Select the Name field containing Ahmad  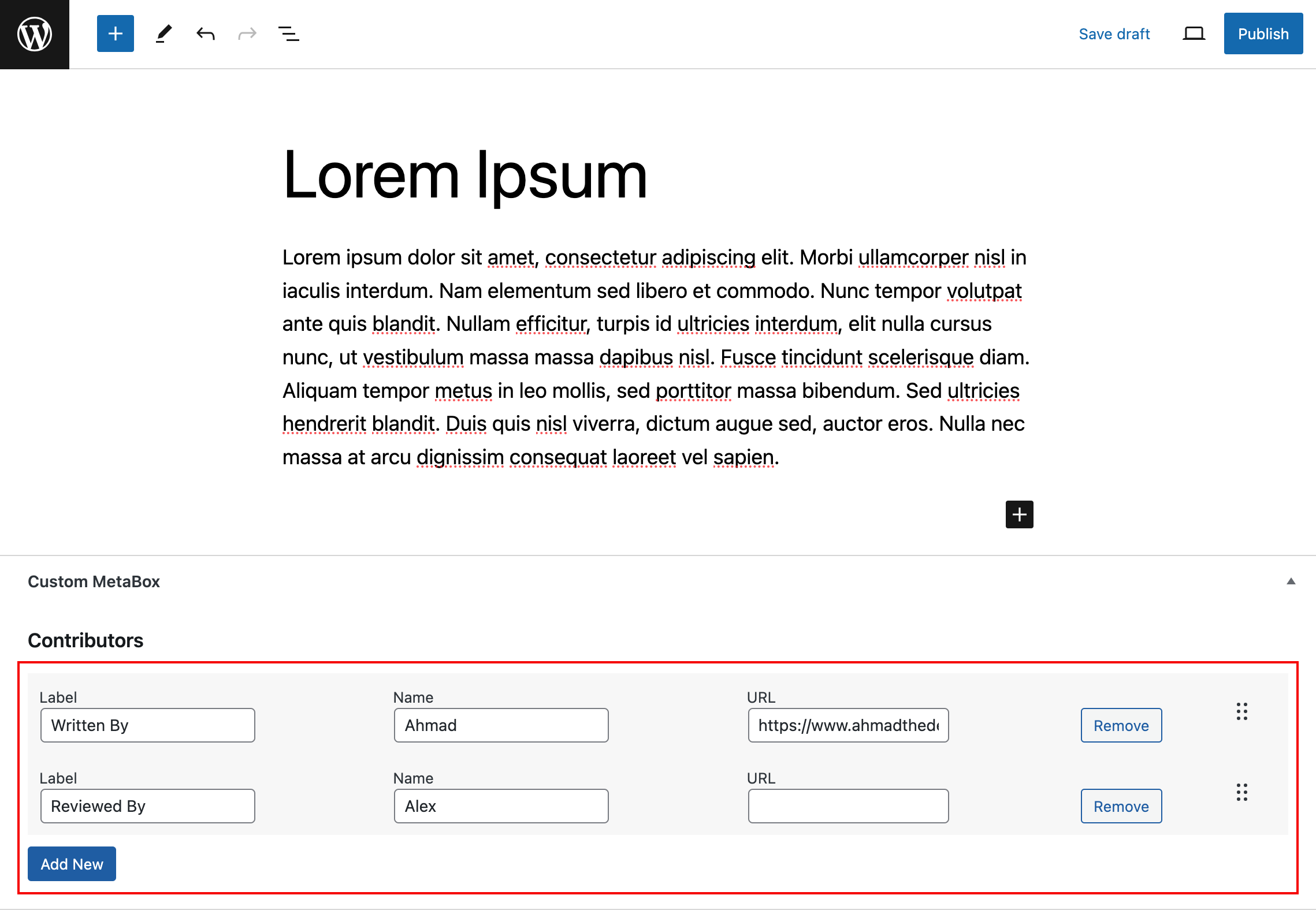pos(500,725)
